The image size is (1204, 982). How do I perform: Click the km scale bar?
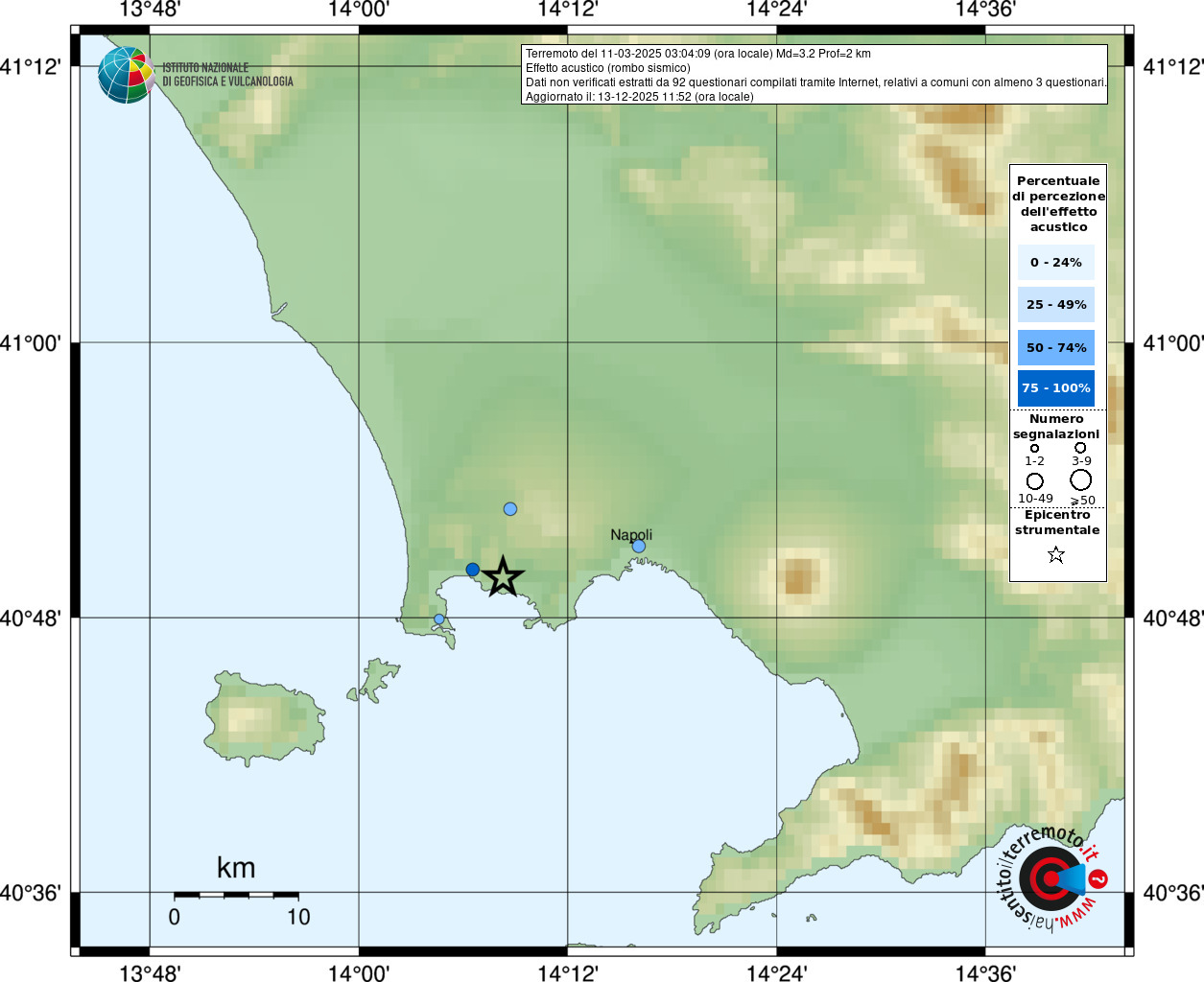pos(236,895)
